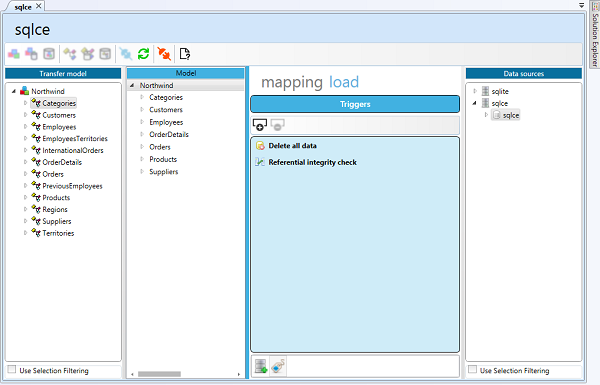Screen dimensions: 600x385
Task: Click the Regions transfer model icon
Action: (36, 209)
